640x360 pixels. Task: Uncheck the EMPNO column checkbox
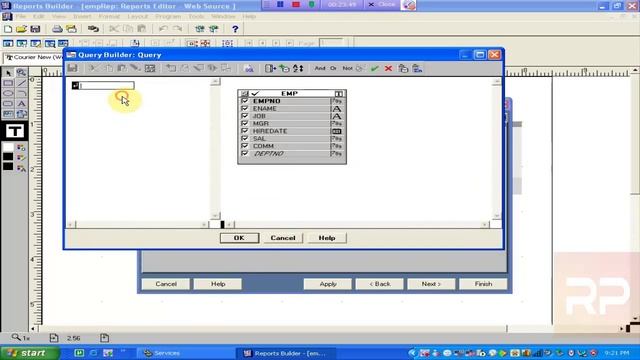click(245, 101)
